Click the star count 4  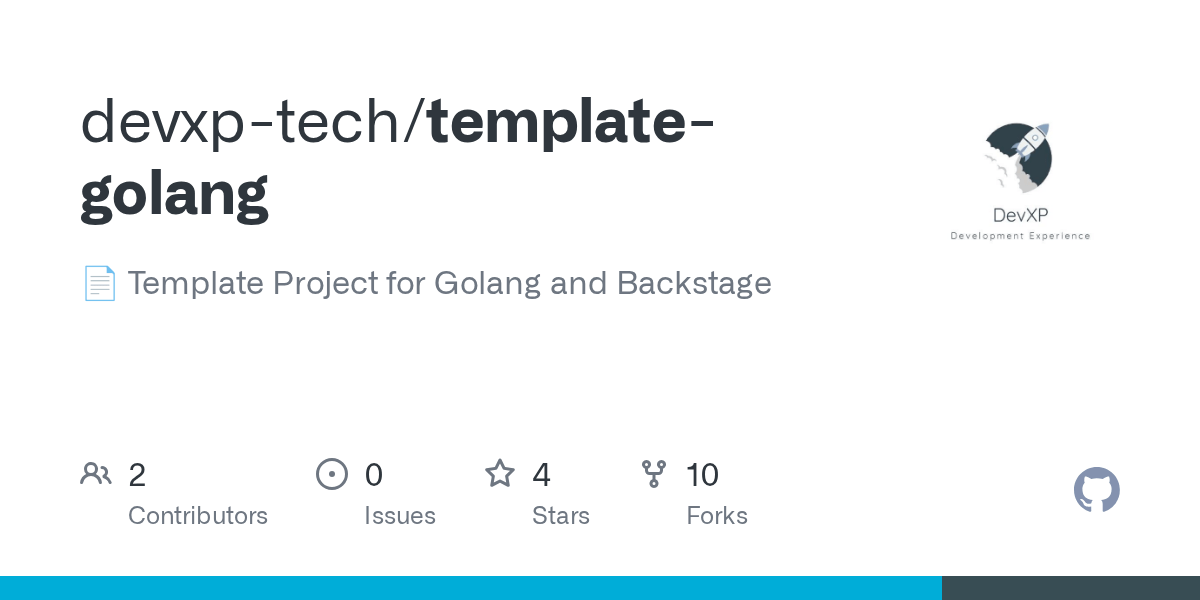541,475
